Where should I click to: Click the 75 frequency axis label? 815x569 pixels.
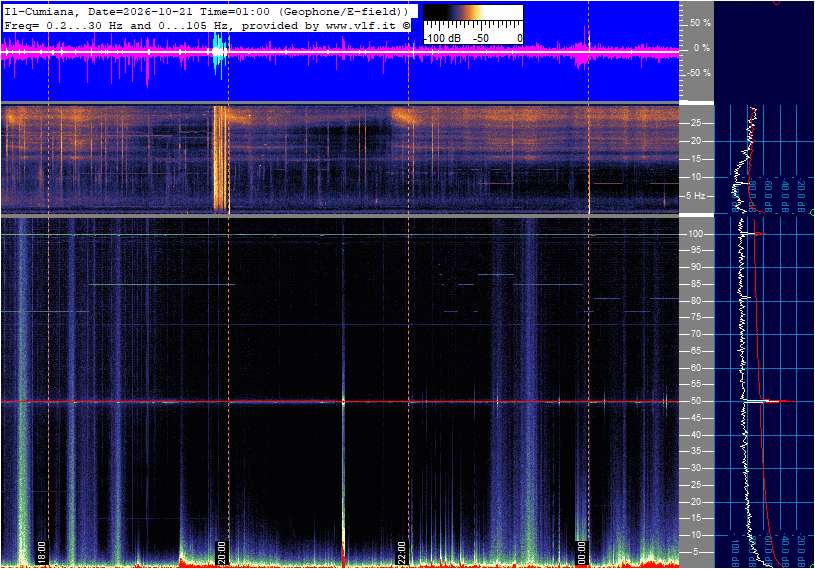(695, 317)
